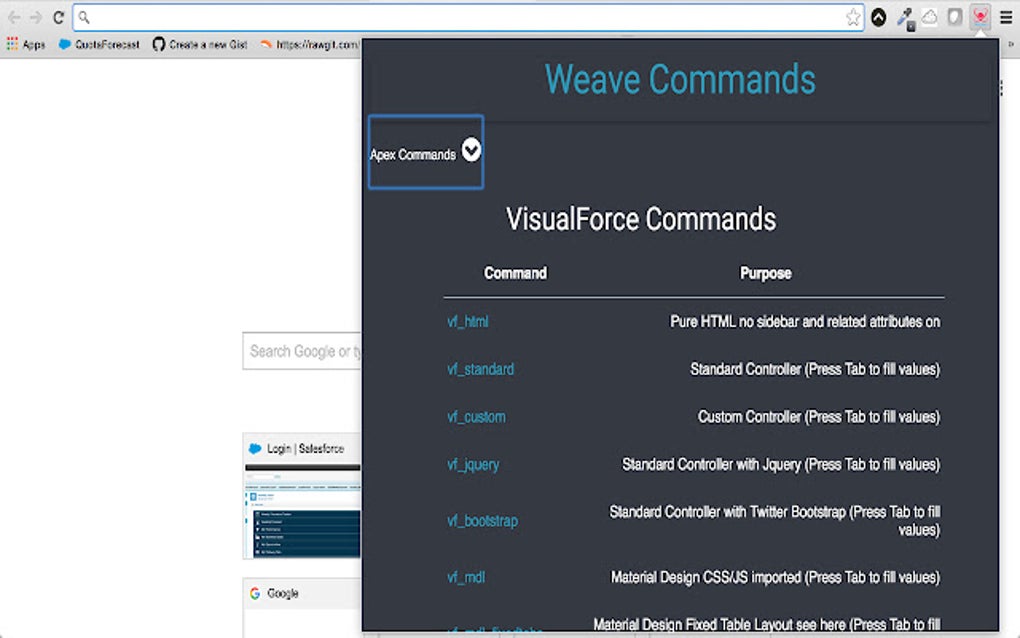Select the vf_standard command
The height and width of the screenshot is (638, 1020).
click(481, 369)
